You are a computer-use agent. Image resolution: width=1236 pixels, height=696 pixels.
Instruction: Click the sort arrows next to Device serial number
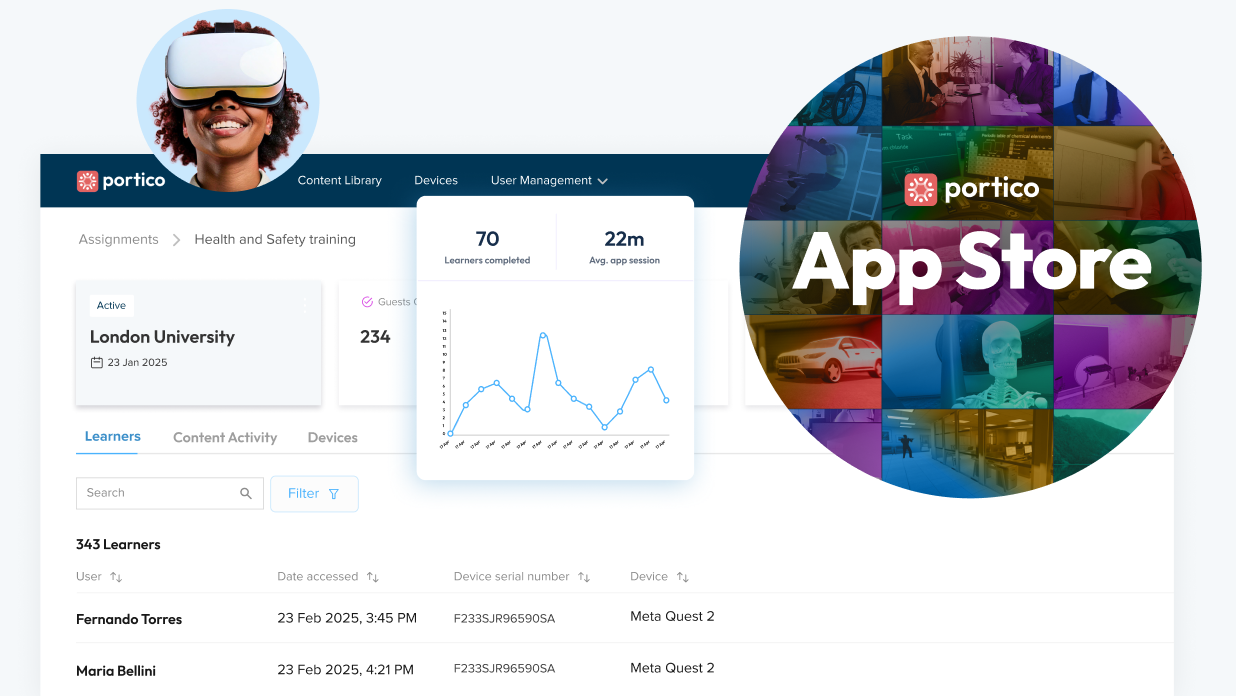click(584, 577)
